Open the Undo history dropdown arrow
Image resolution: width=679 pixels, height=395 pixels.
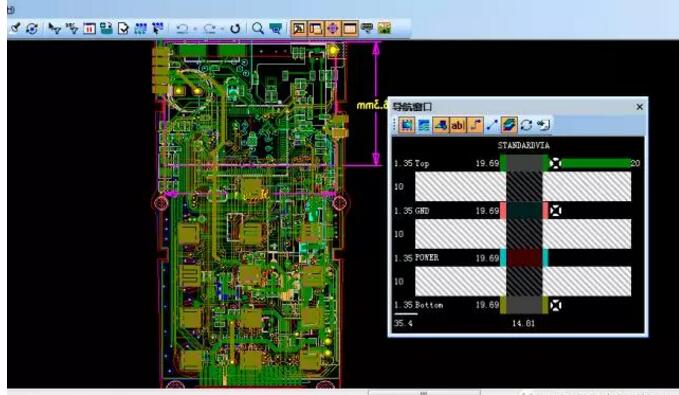(x=195, y=29)
